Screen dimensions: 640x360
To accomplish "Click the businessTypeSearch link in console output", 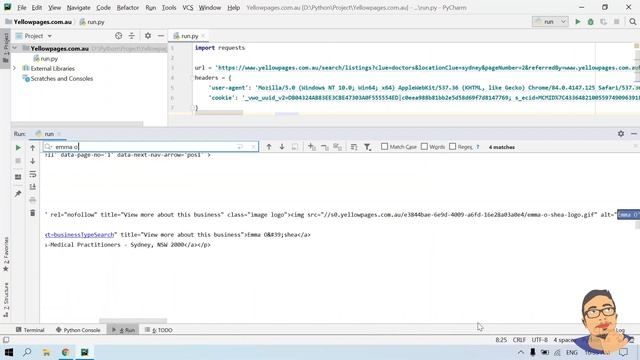I will (x=80, y=235).
